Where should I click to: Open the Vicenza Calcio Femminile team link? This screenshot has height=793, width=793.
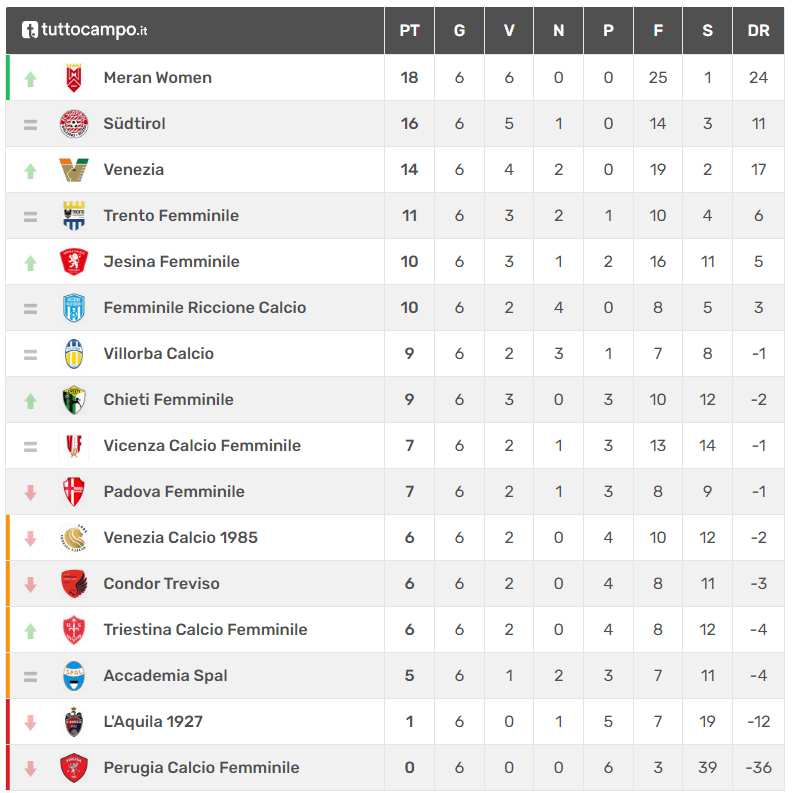click(x=202, y=446)
